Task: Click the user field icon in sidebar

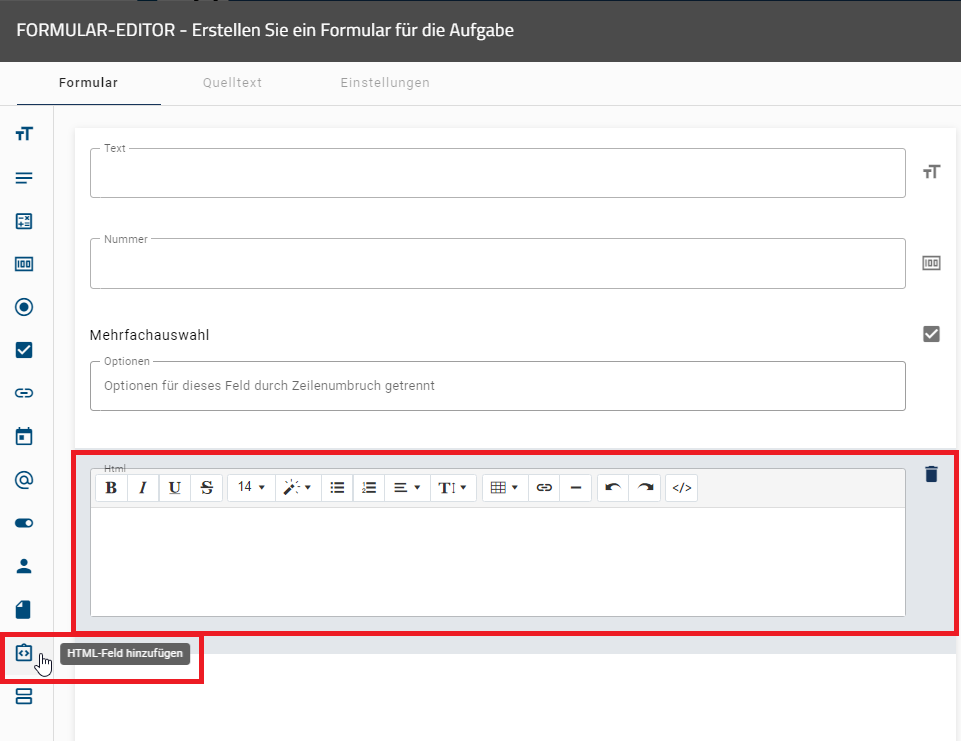Action: coord(24,566)
